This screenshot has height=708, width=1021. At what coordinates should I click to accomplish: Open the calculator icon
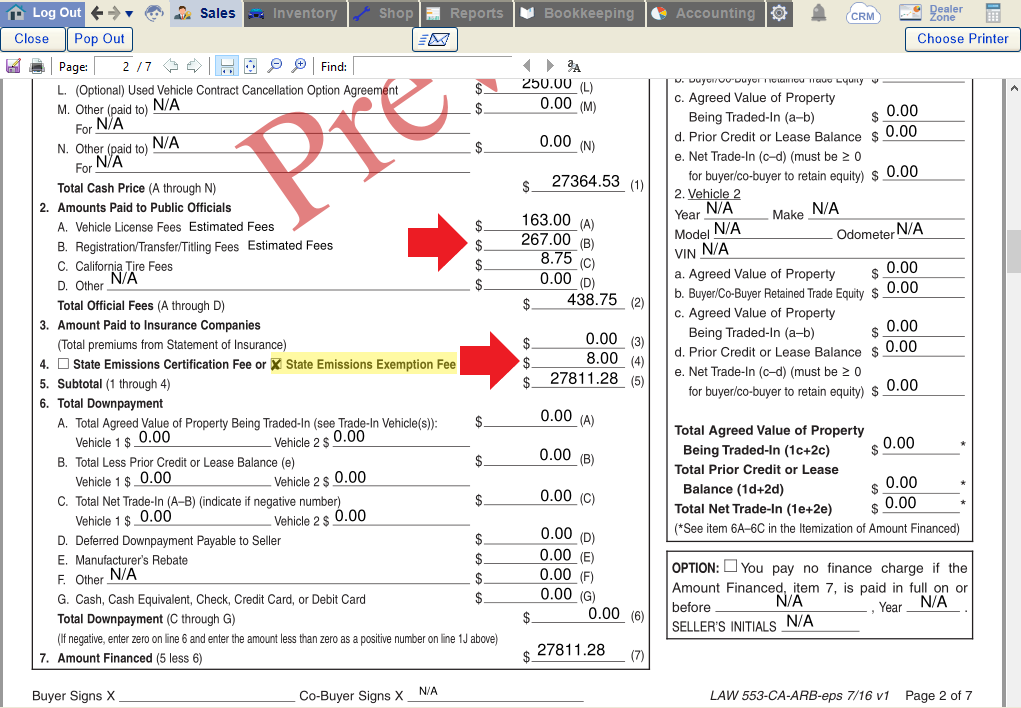[993, 14]
